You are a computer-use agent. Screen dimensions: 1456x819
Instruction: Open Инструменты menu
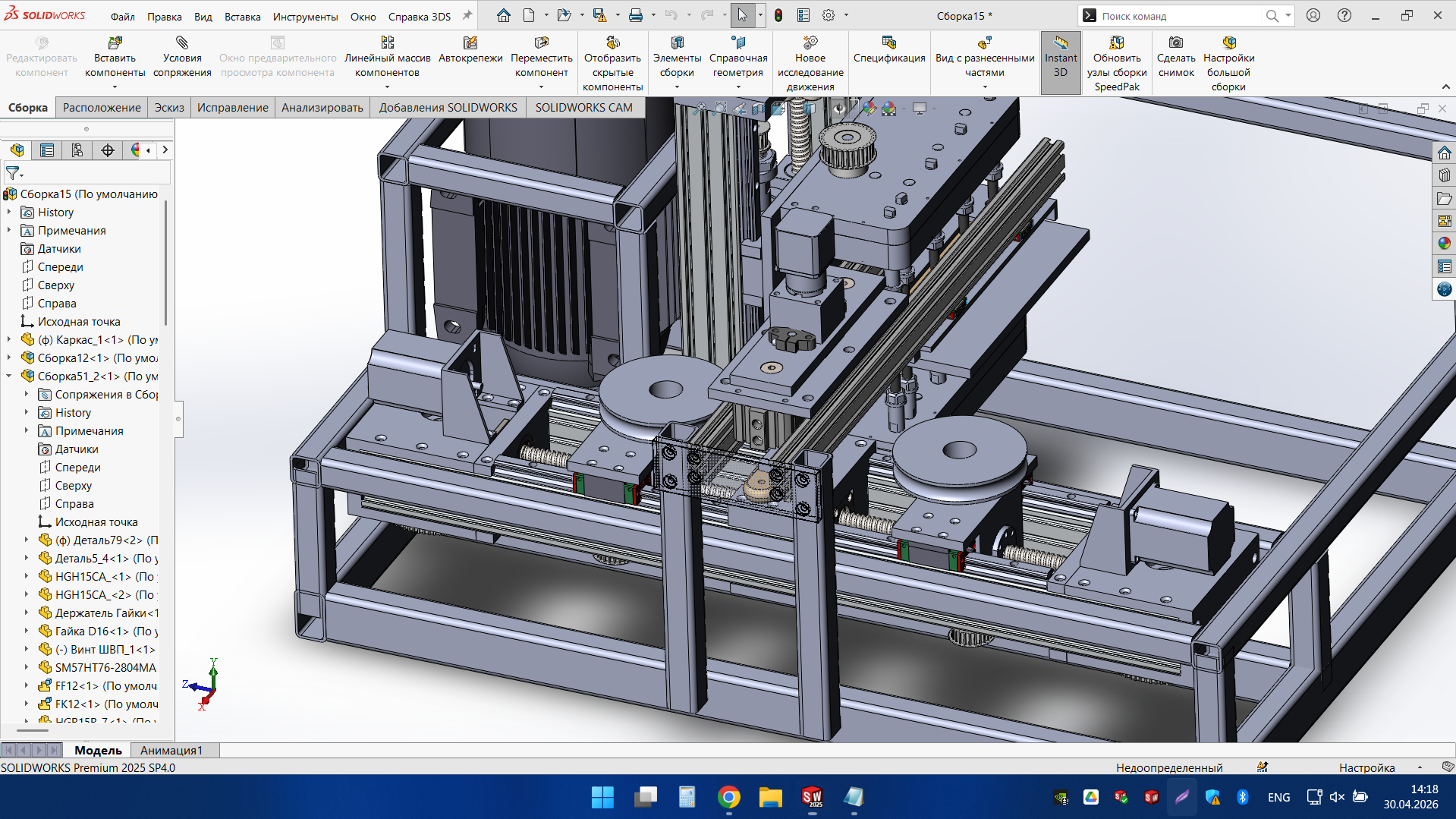(x=305, y=16)
